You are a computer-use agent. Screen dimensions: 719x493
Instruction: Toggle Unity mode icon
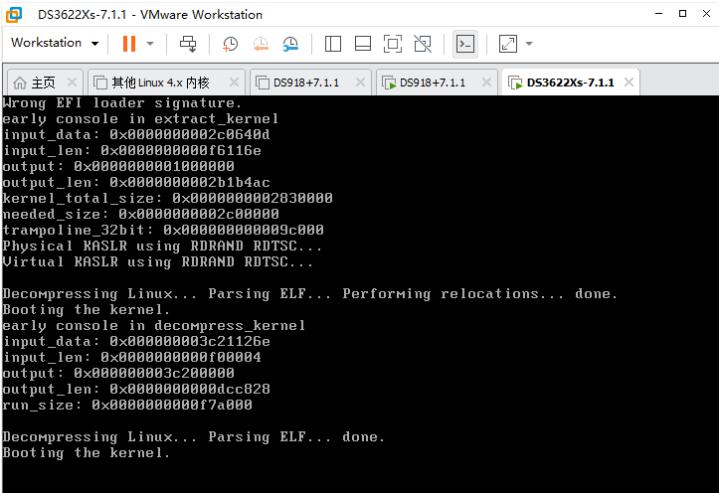click(422, 44)
